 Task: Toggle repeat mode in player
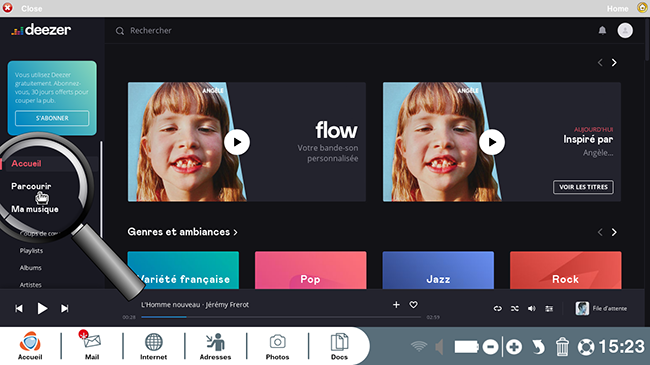point(497,309)
